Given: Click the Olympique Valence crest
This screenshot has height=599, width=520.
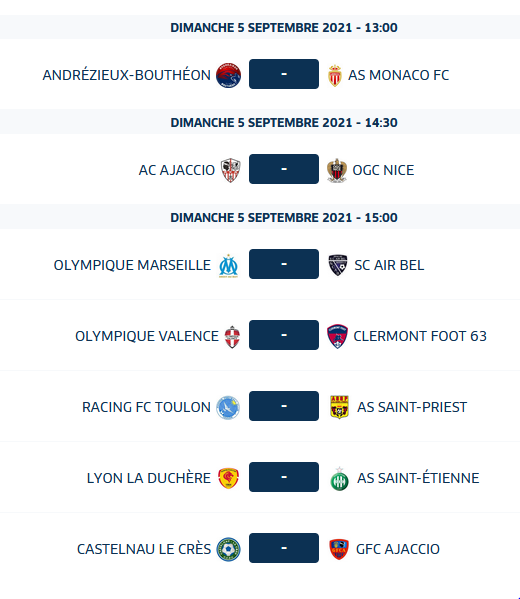Looking at the screenshot, I should (232, 336).
